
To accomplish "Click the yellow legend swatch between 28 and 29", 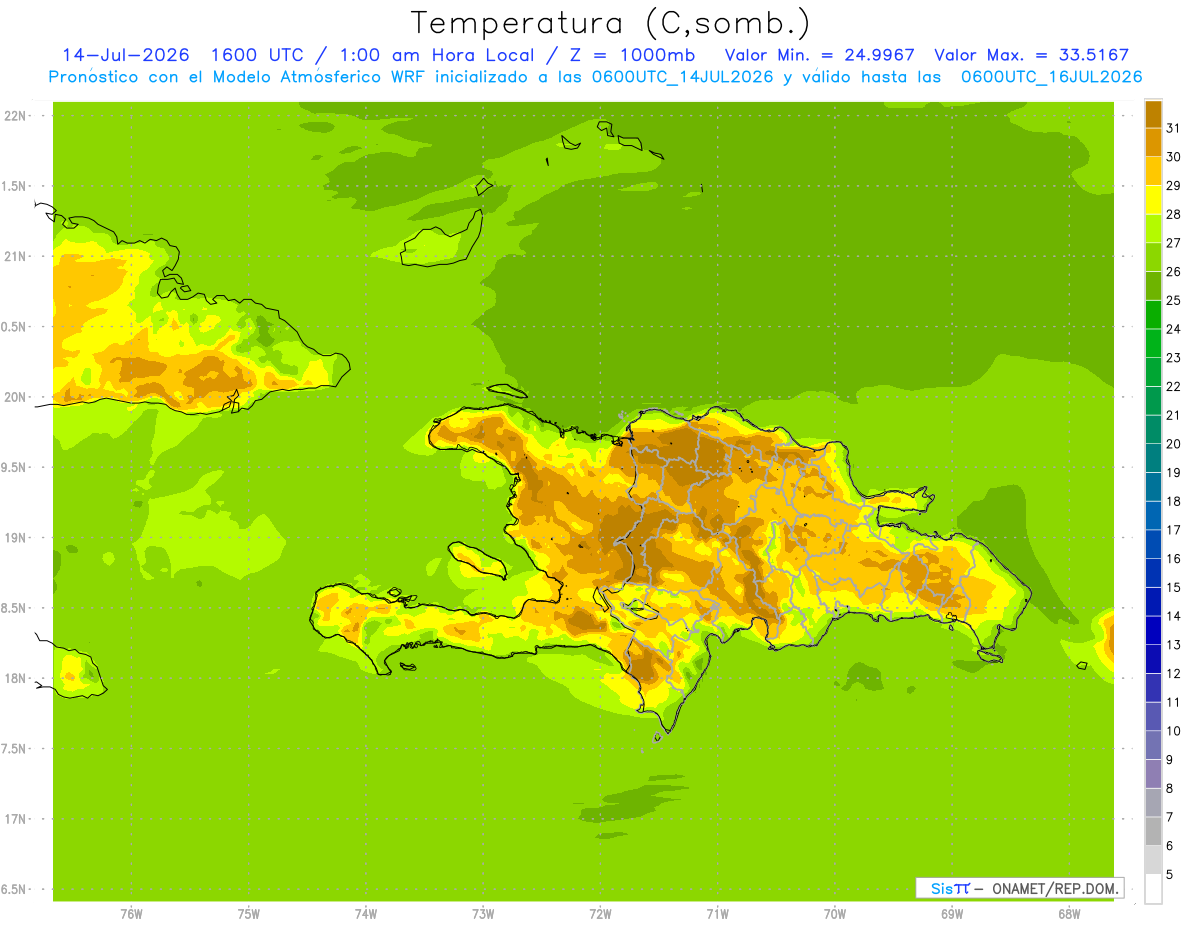I will point(1153,199).
